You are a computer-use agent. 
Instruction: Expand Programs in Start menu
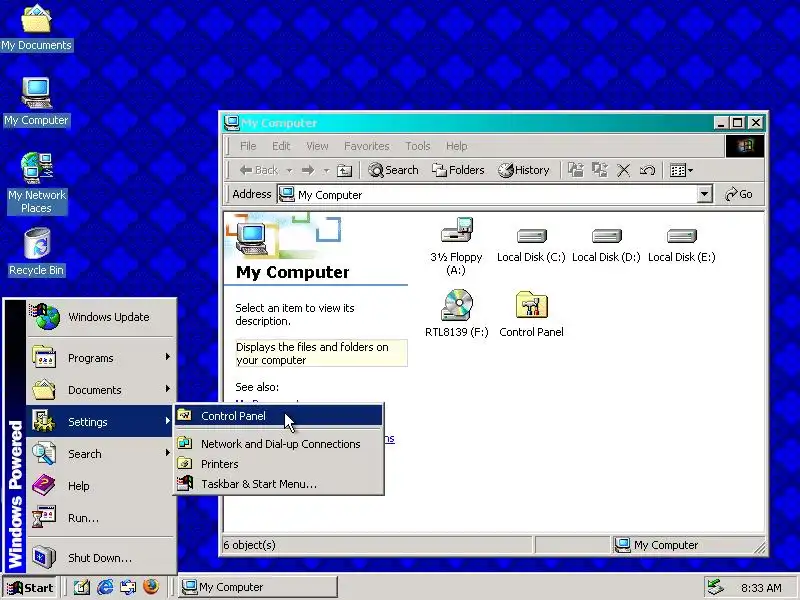(101, 358)
